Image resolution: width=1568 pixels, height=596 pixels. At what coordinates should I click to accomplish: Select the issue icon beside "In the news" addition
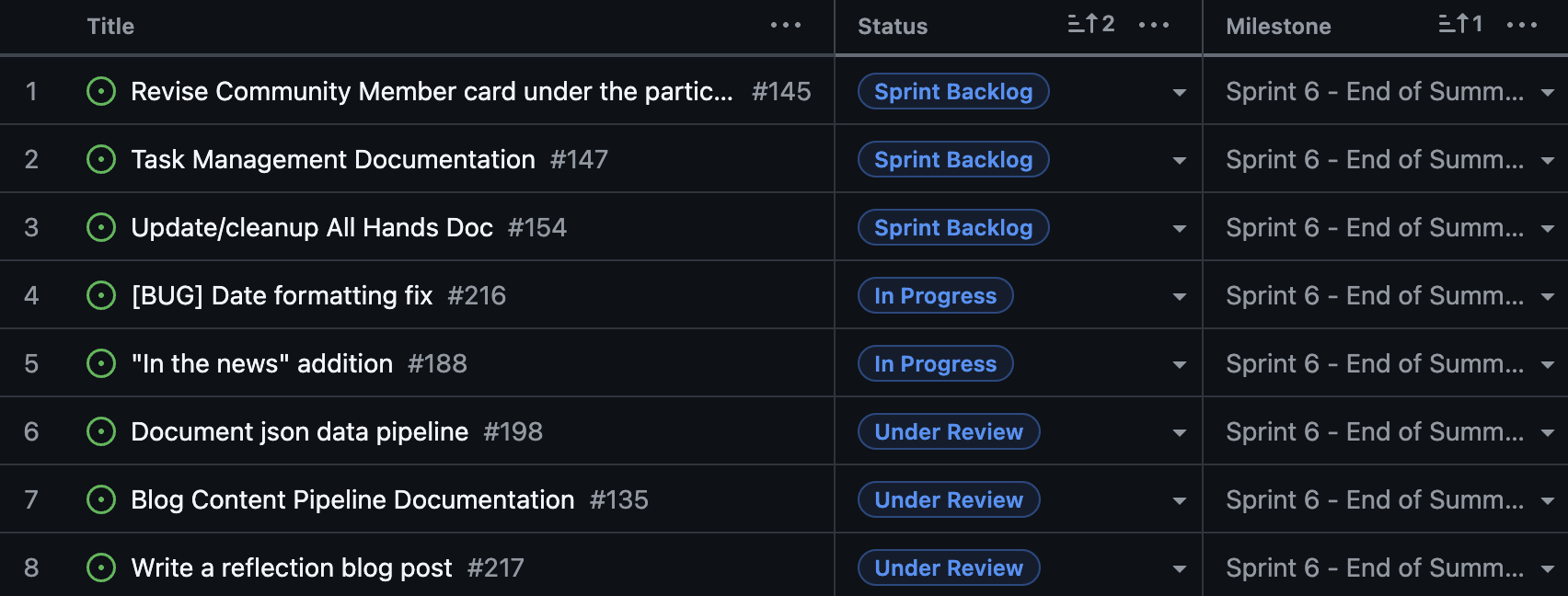click(101, 363)
